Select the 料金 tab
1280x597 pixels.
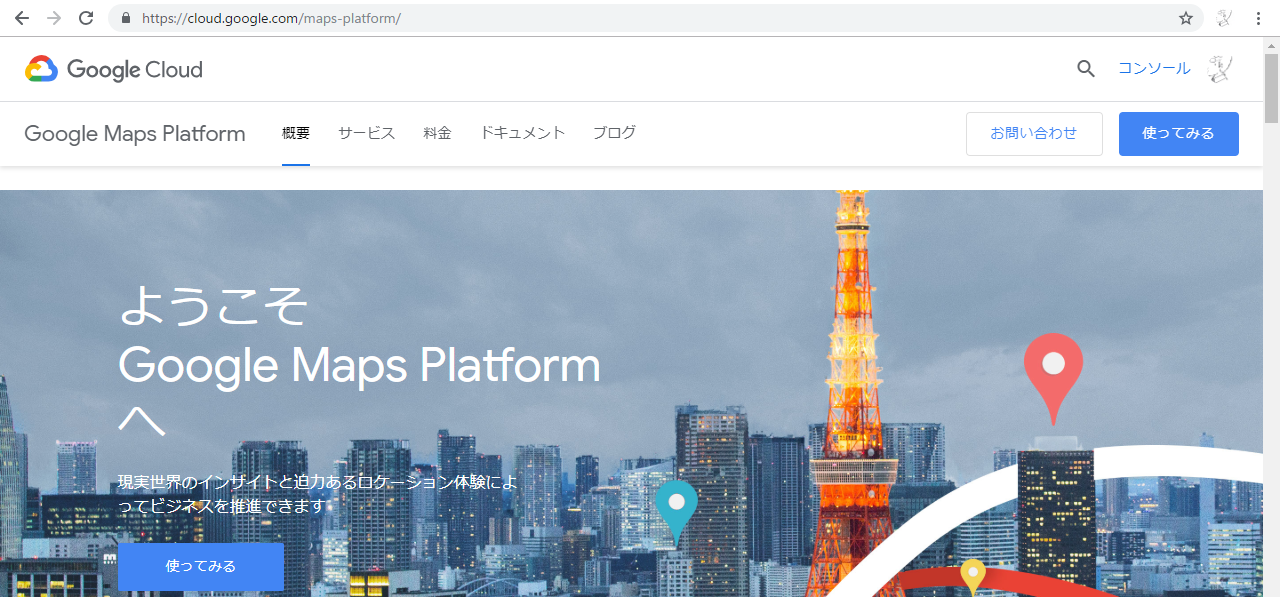tap(438, 133)
